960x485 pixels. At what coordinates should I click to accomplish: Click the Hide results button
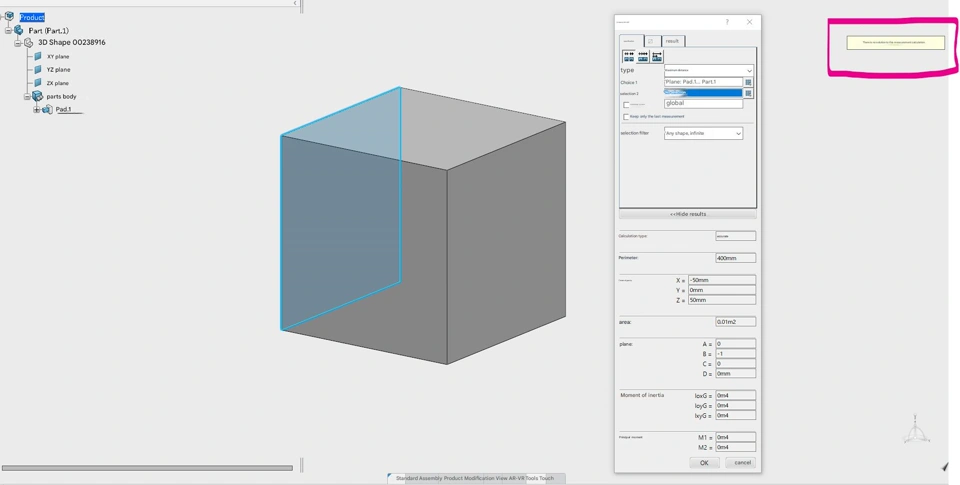(688, 214)
